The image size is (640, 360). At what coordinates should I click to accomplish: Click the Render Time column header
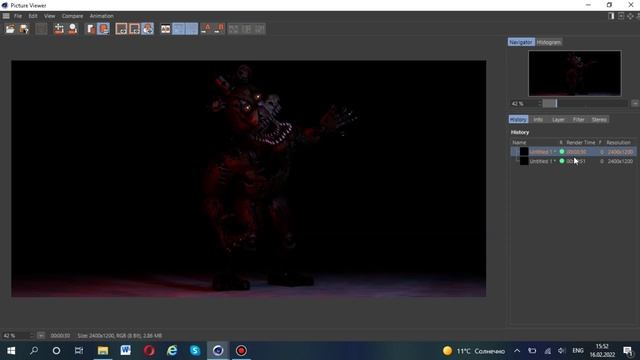coord(580,142)
